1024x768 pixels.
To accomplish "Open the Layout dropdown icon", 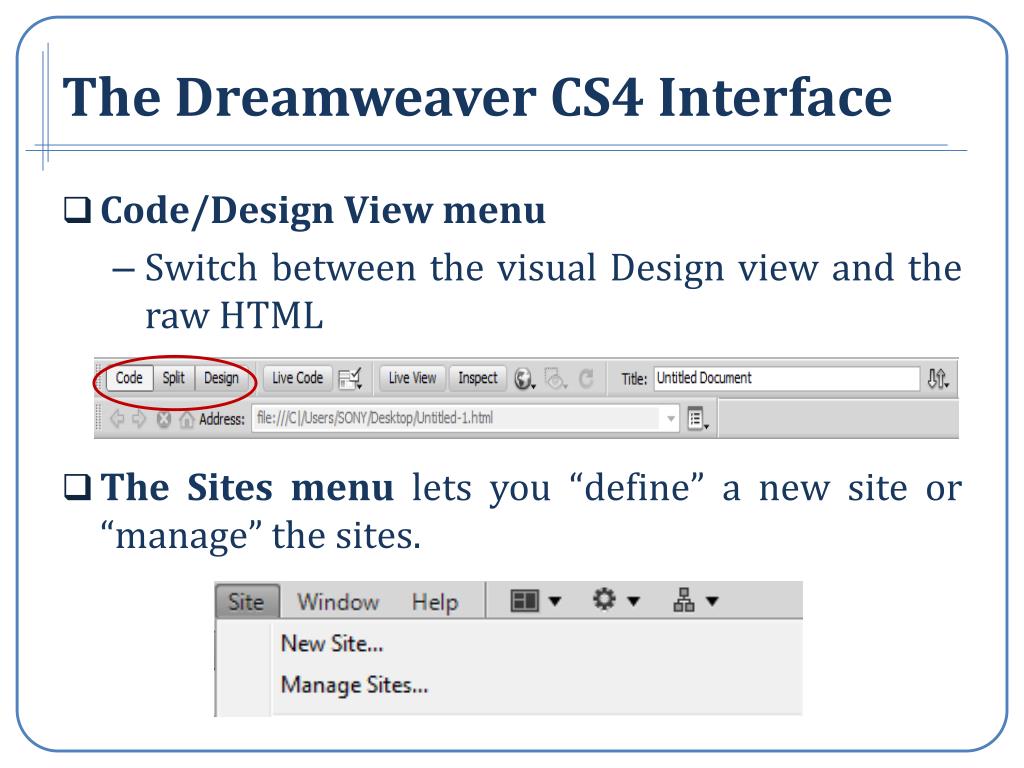I will point(536,601).
